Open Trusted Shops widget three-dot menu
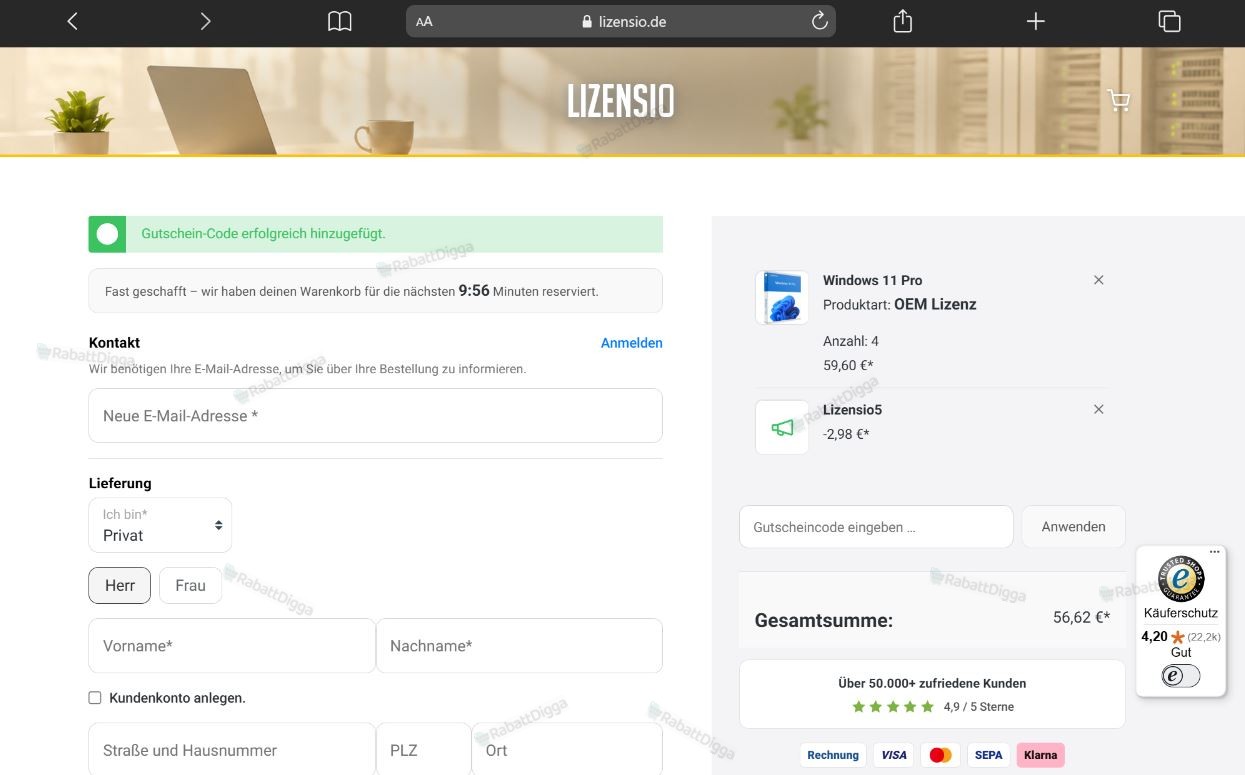The width and height of the screenshot is (1245, 775). (x=1214, y=552)
